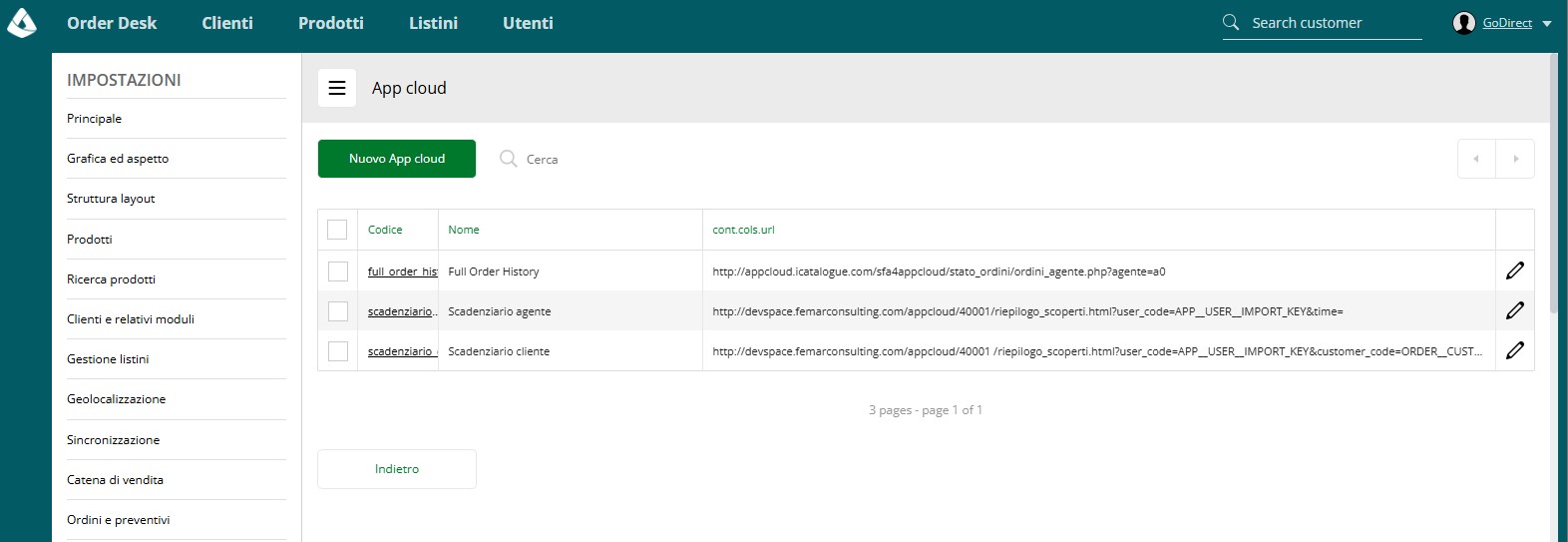Go to the previous page arrow
Image resolution: width=1568 pixels, height=542 pixels.
pos(1476,159)
